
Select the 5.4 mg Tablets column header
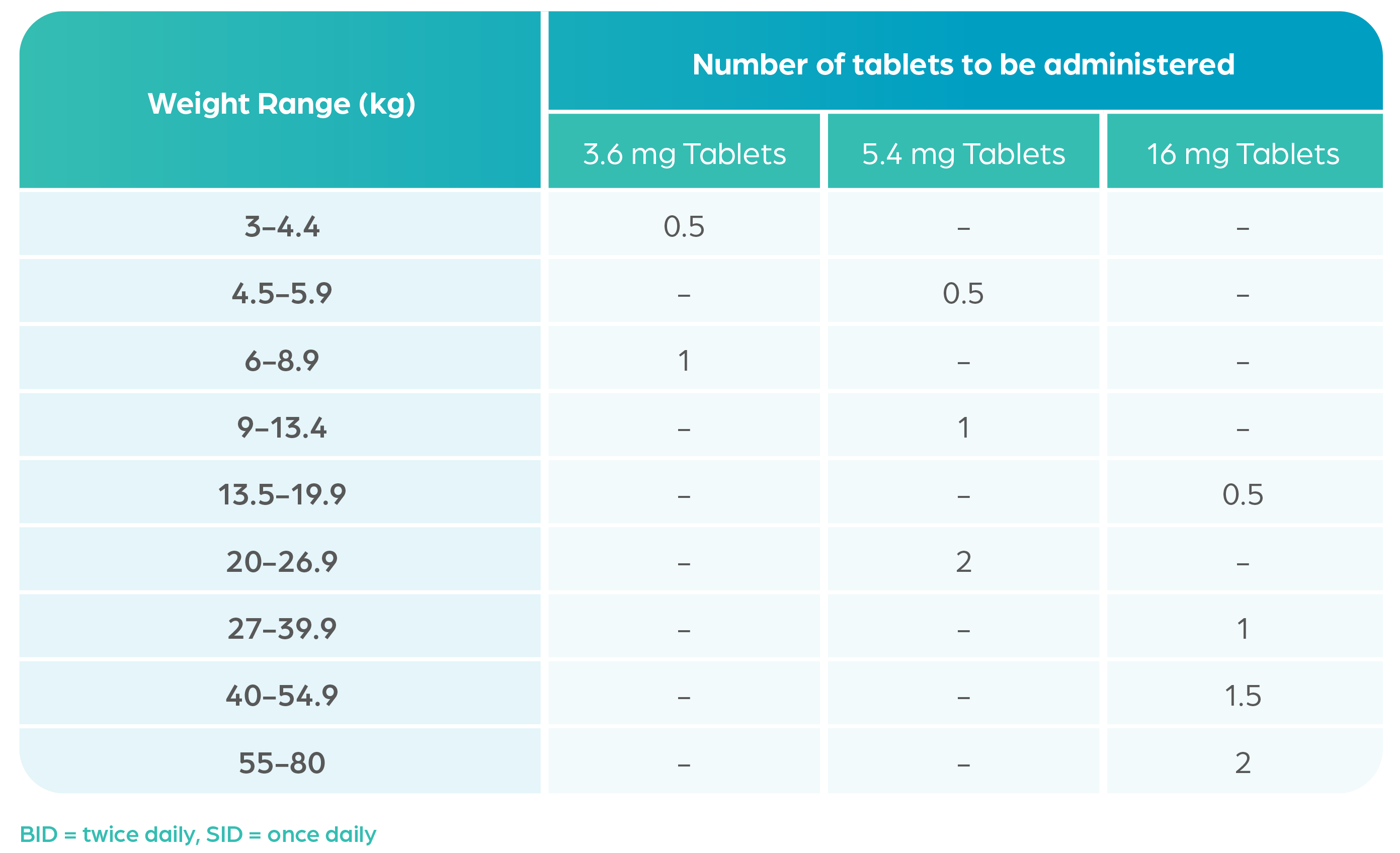tap(964, 153)
